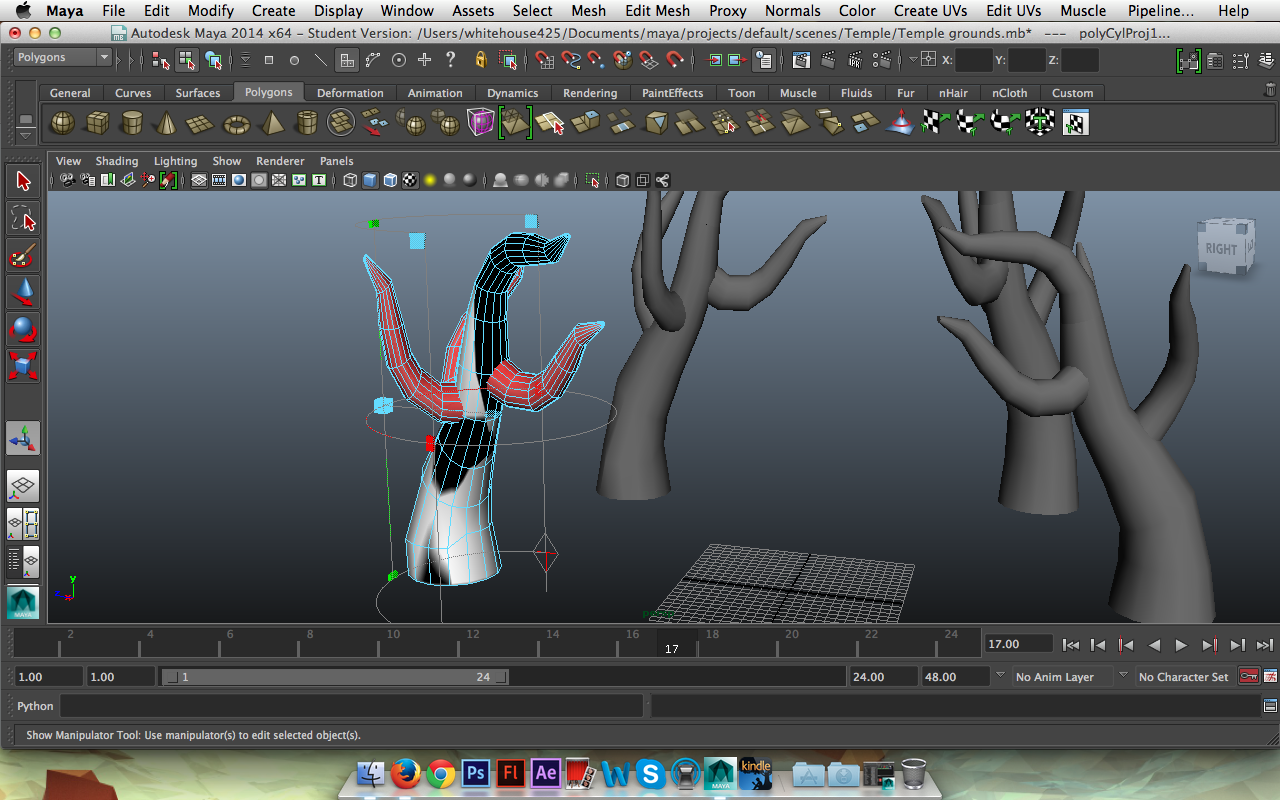The image size is (1280, 800).
Task: Activate the Rotate tool in the toolbox
Action: click(x=23, y=328)
